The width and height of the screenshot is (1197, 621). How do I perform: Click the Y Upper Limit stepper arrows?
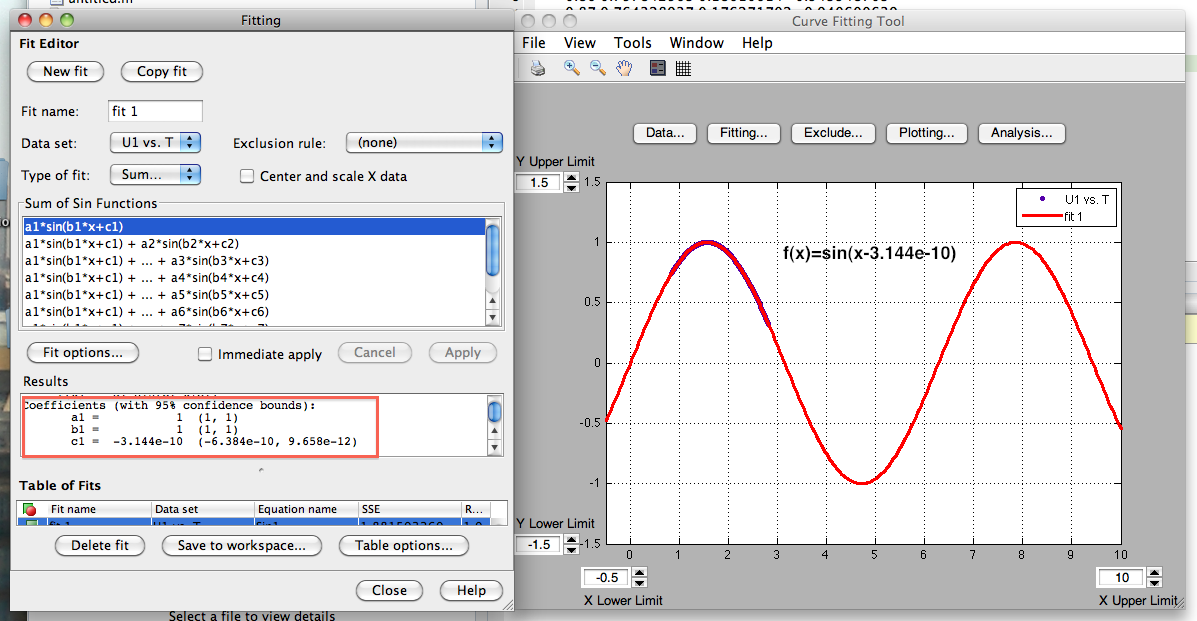tap(571, 183)
